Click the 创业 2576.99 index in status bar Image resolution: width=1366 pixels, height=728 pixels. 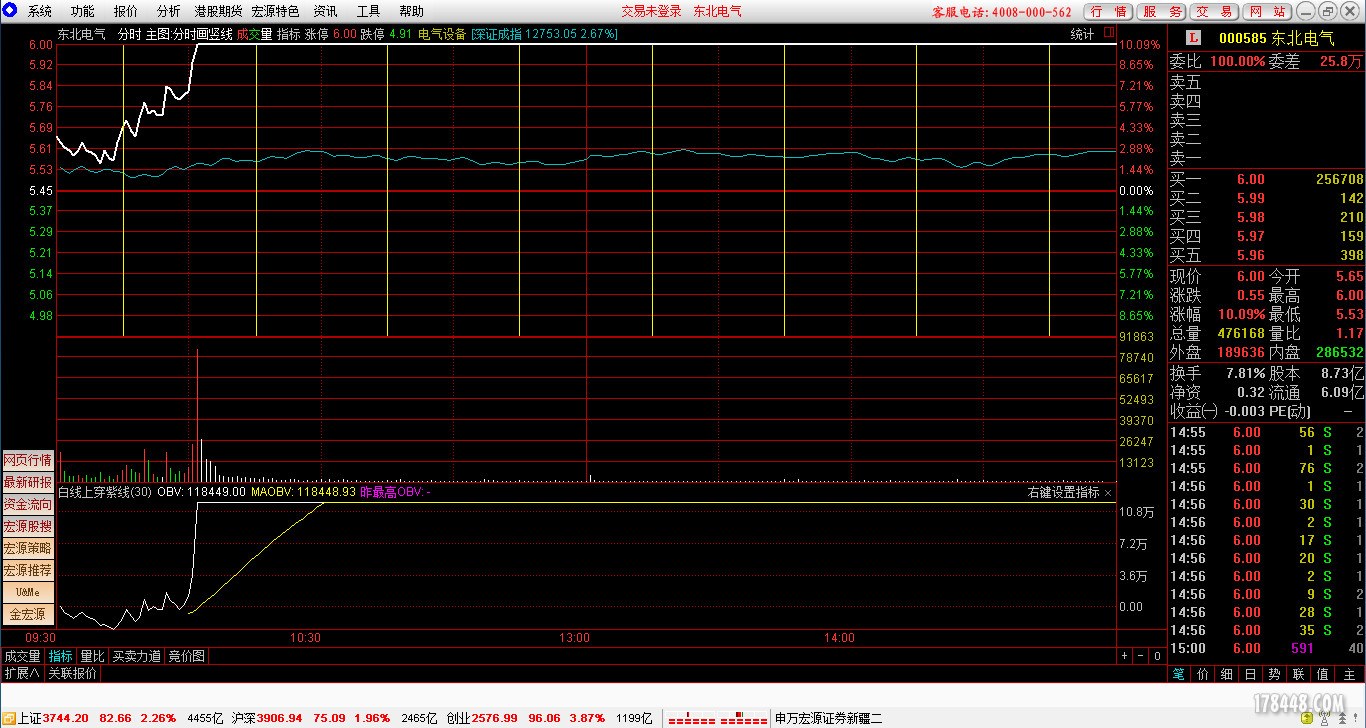(483, 718)
